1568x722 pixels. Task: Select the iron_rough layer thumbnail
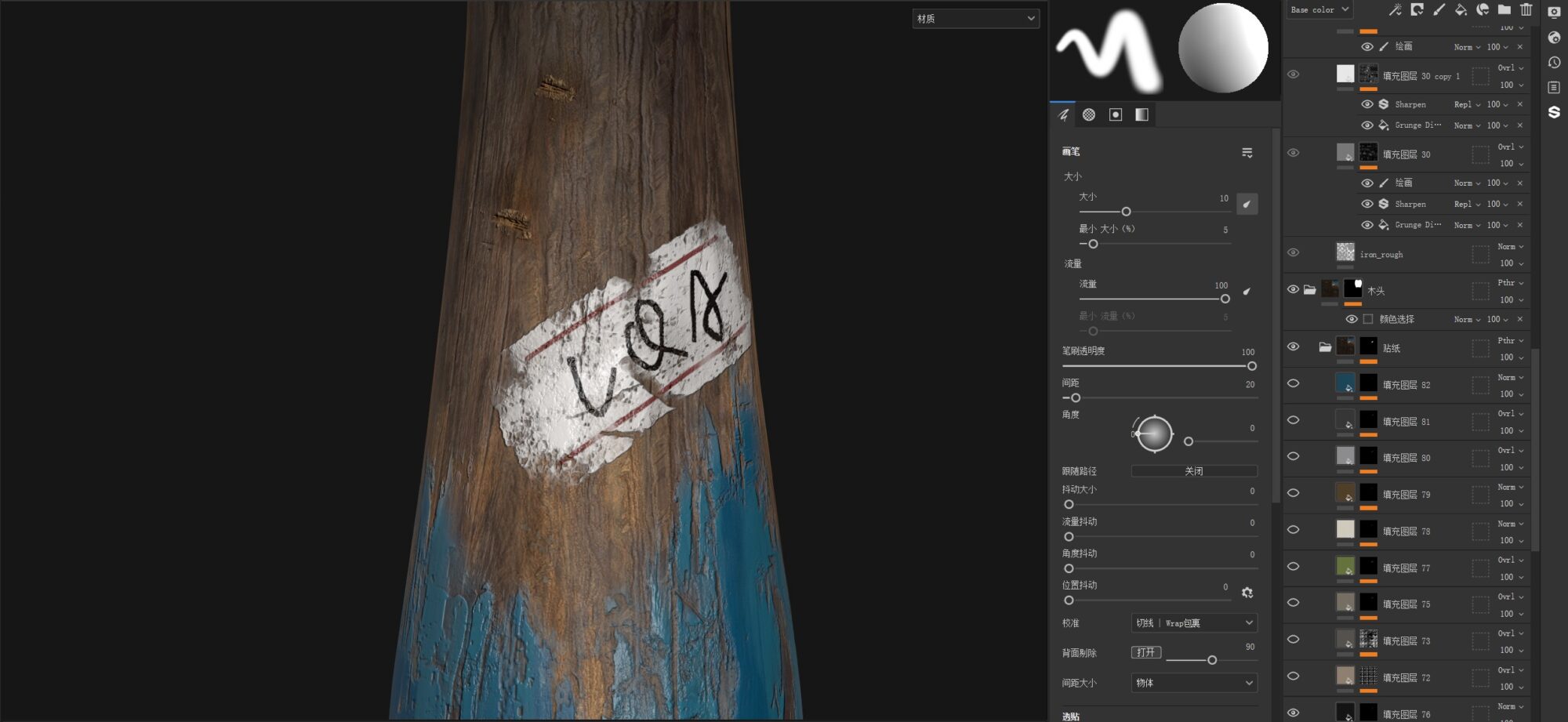click(1345, 252)
